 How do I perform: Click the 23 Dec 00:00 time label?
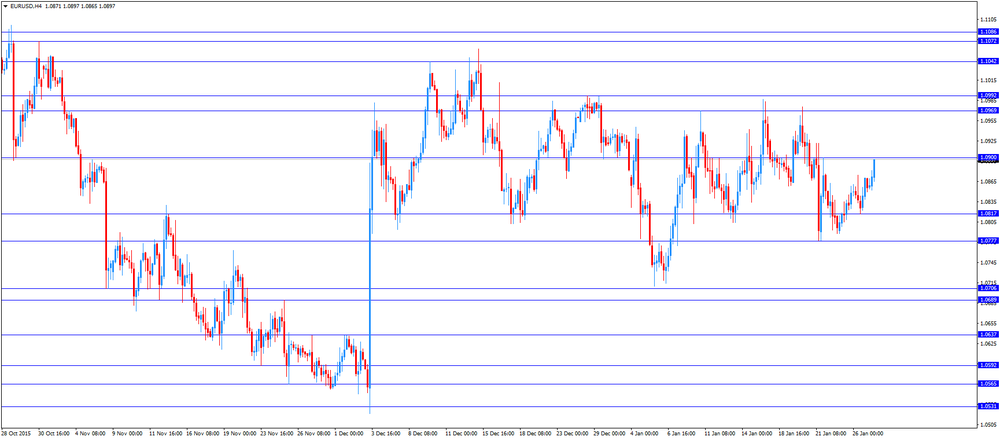(573, 433)
